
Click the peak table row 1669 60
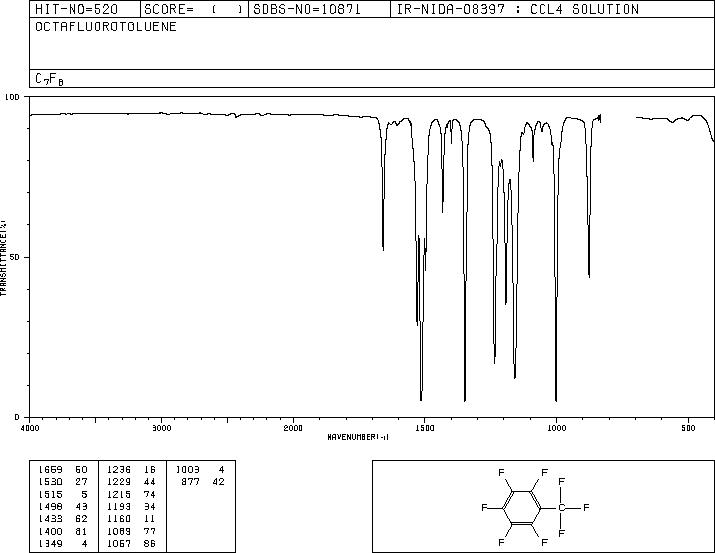63,470
